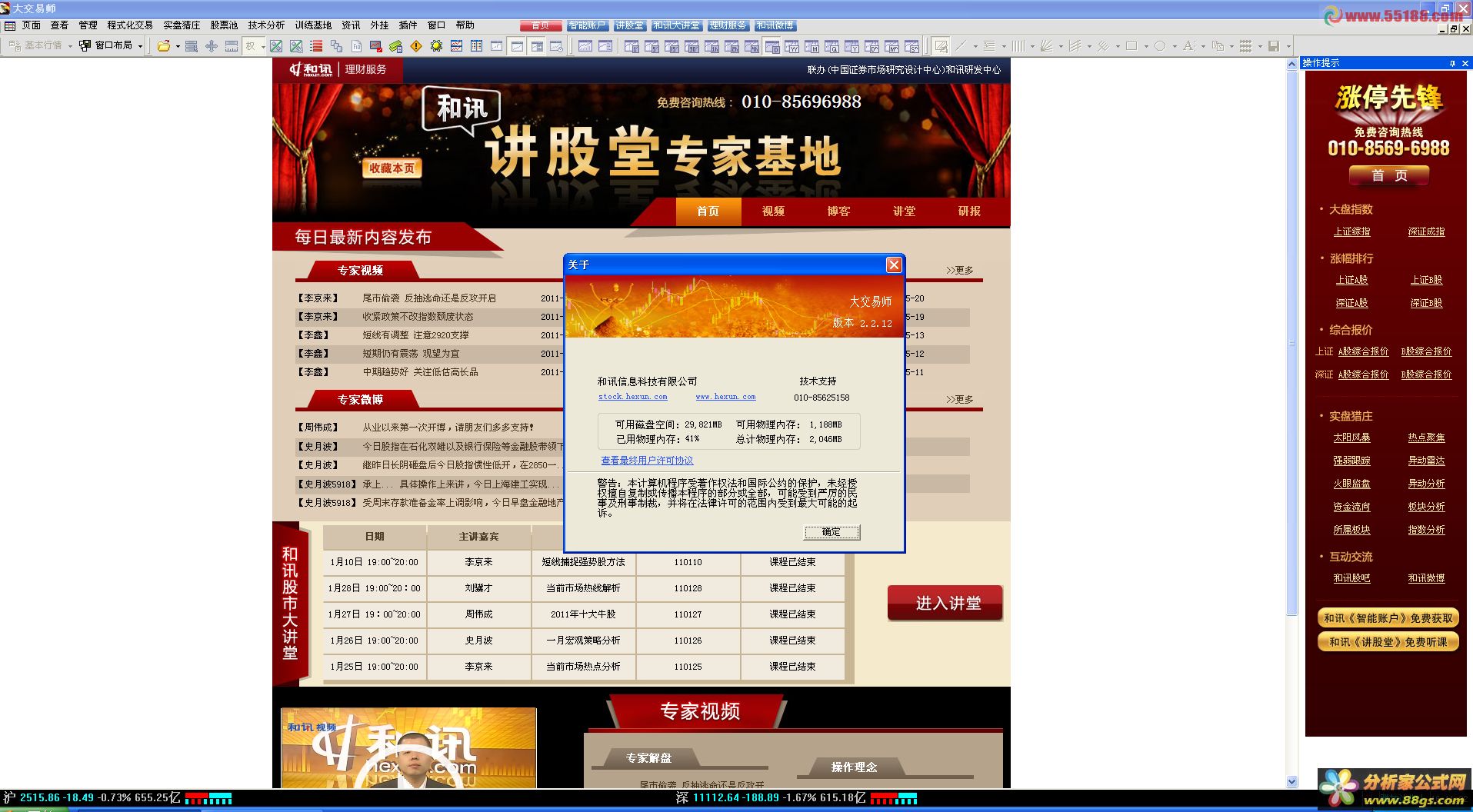Click the red chart with checkmark icon
Image resolution: width=1473 pixels, height=812 pixels.
pos(375,46)
